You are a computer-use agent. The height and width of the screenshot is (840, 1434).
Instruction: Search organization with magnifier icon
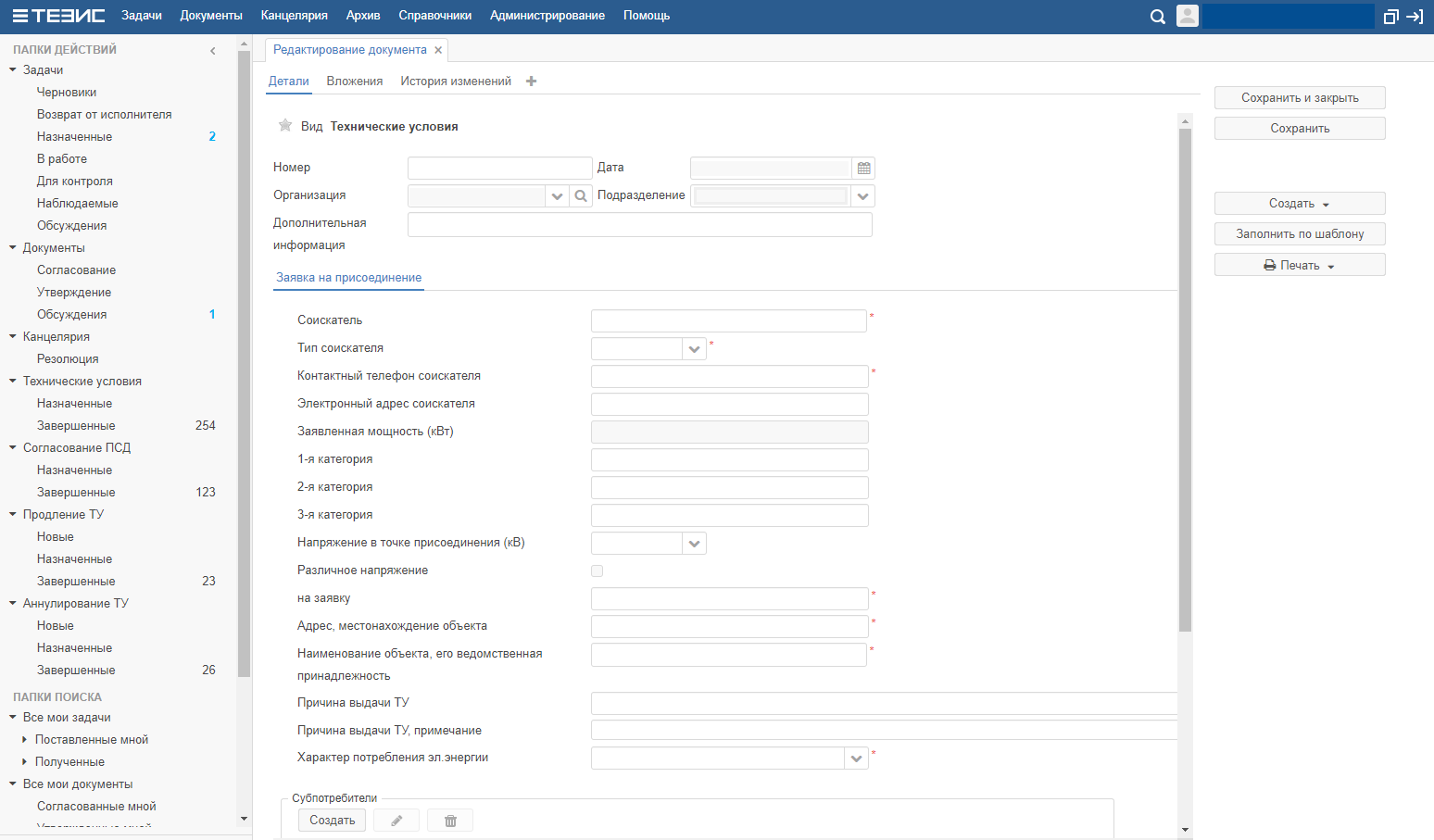[x=581, y=196]
